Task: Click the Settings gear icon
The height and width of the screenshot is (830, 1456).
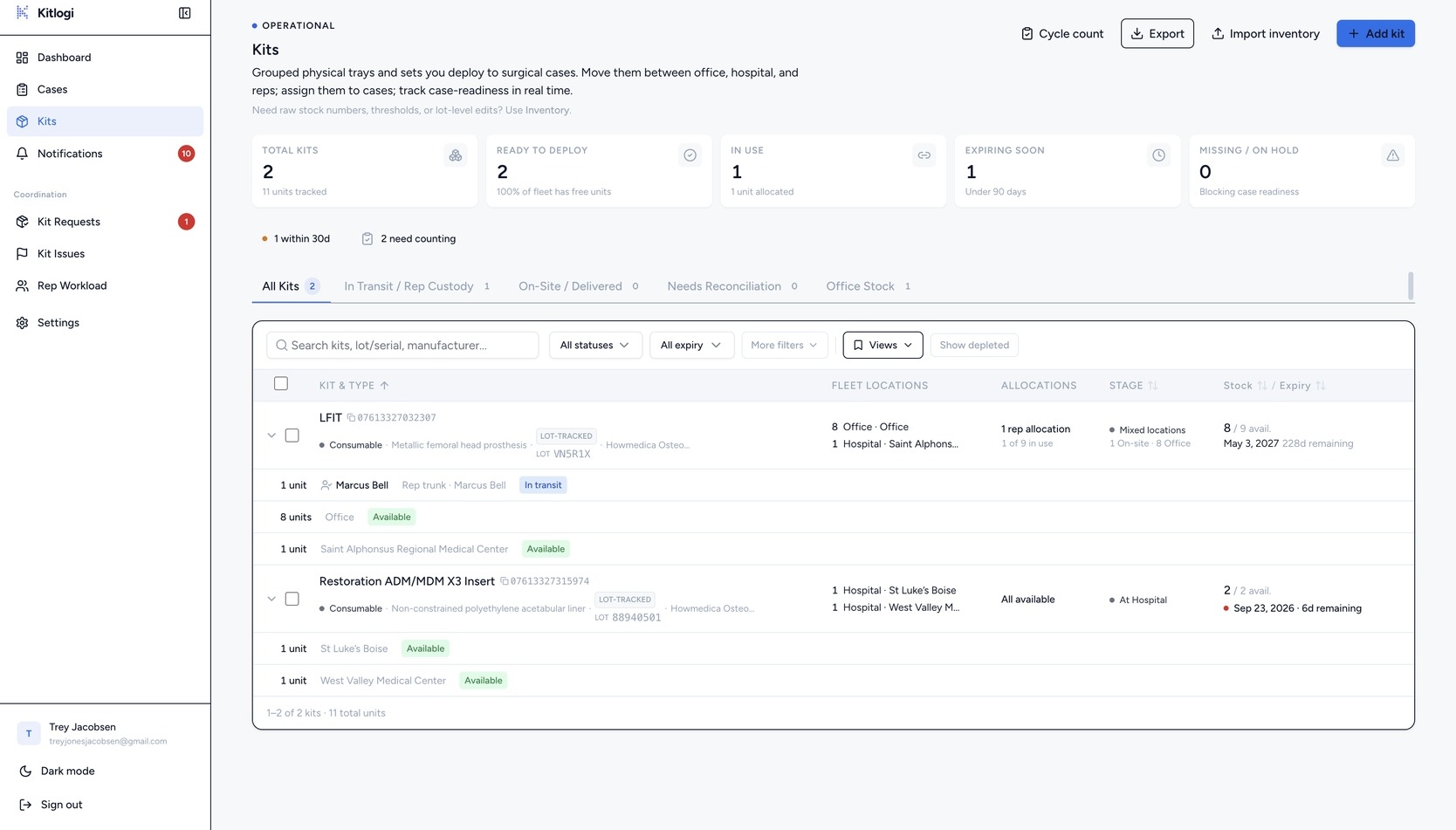Action: pyautogui.click(x=23, y=323)
